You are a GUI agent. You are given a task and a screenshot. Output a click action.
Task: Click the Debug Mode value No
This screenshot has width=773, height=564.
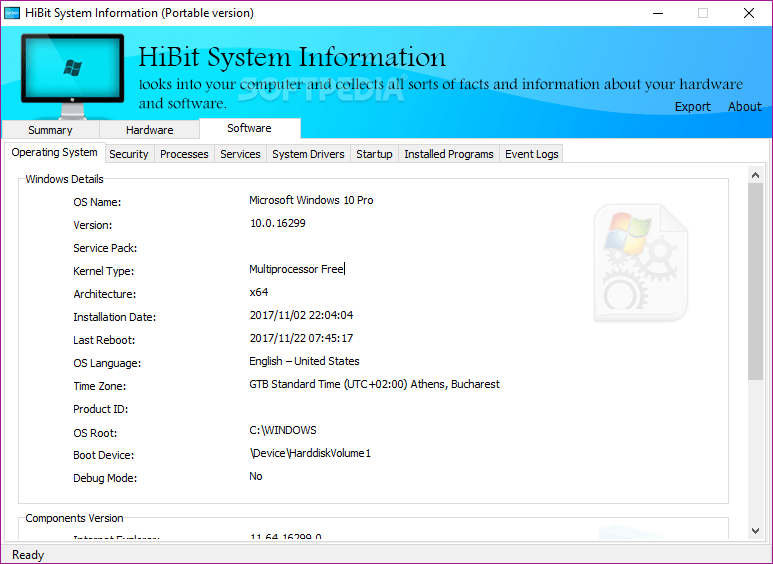tap(256, 476)
